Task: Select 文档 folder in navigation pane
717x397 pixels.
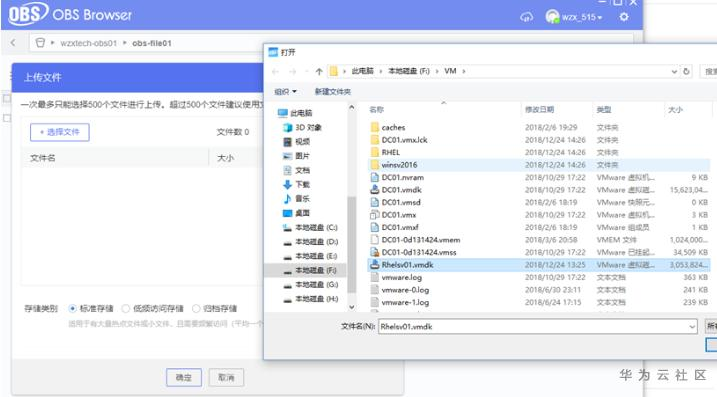Action: [296, 170]
